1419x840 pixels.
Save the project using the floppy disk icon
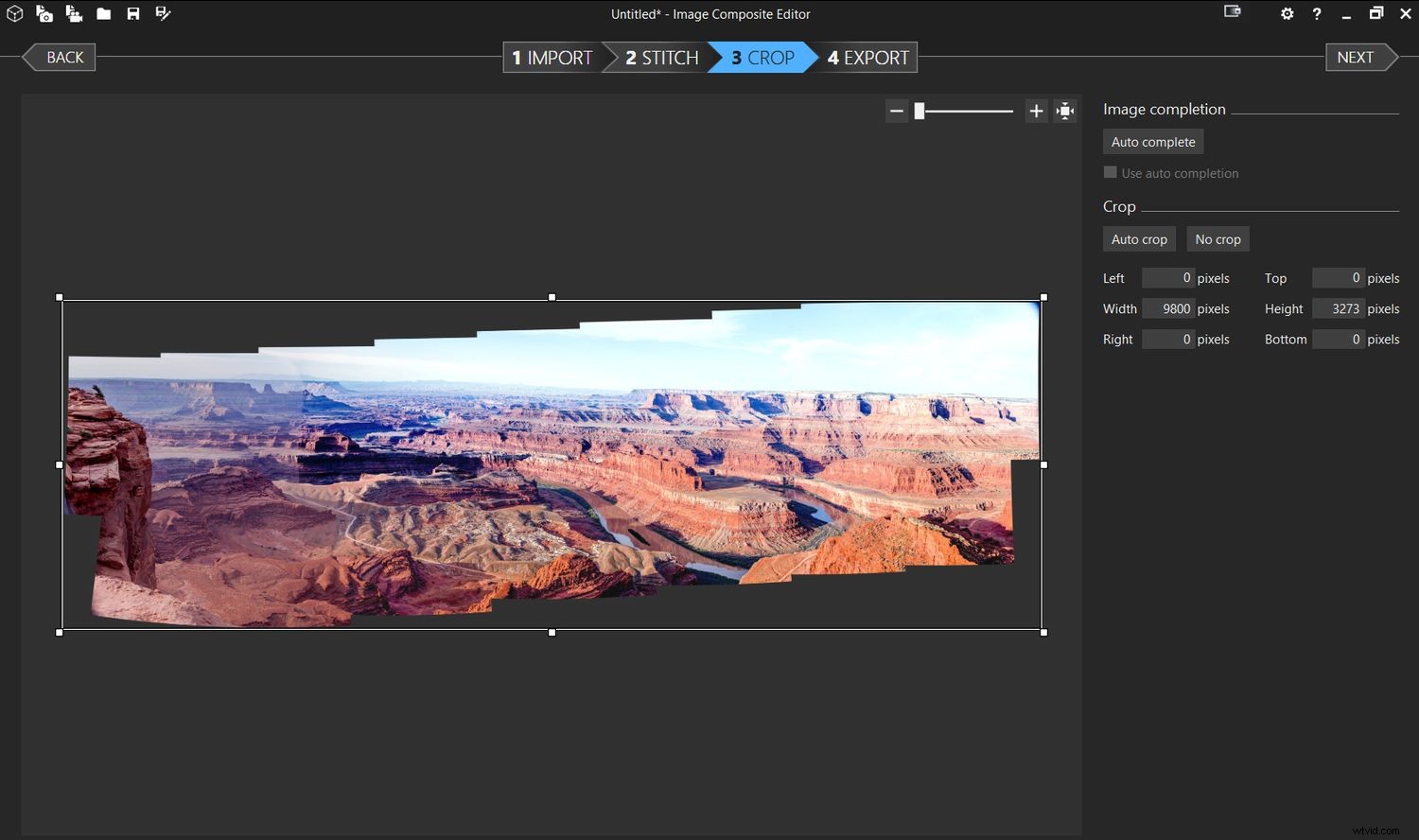(132, 14)
